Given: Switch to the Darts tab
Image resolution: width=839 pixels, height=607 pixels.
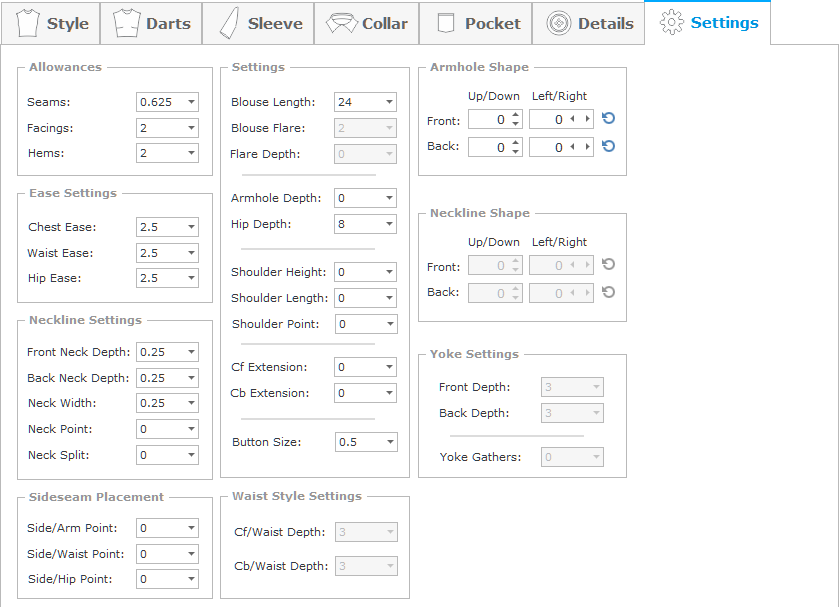Looking at the screenshot, I should coord(152,23).
